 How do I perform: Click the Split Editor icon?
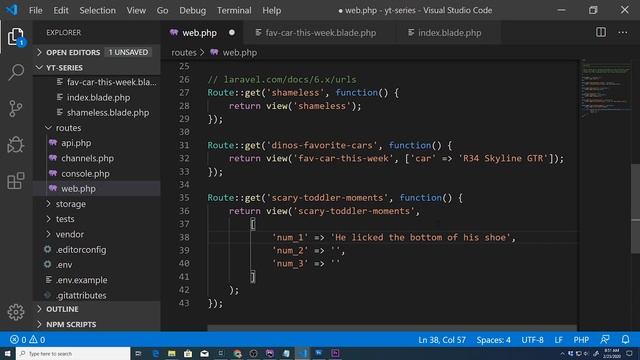point(601,32)
